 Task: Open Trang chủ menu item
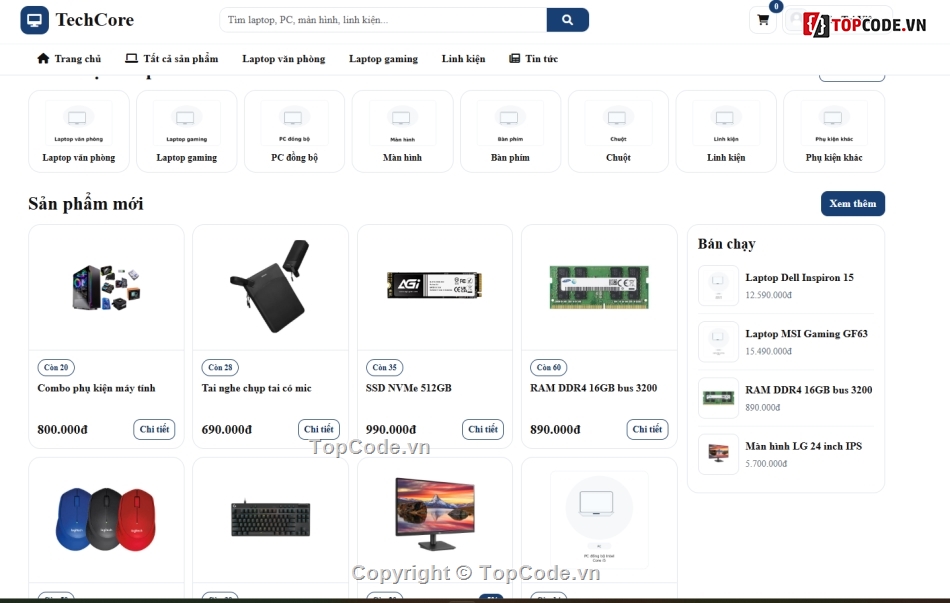(x=69, y=59)
